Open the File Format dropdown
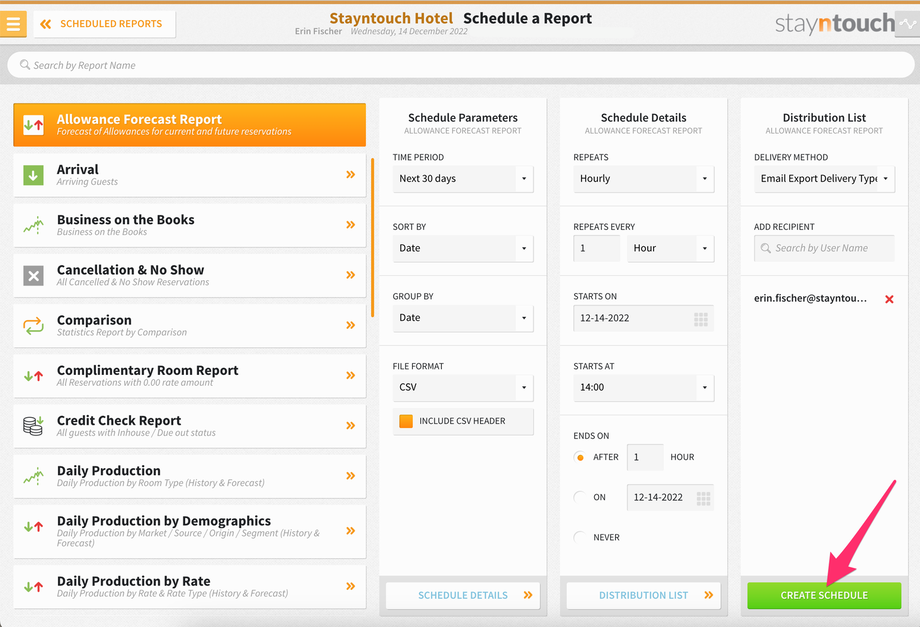 [463, 388]
